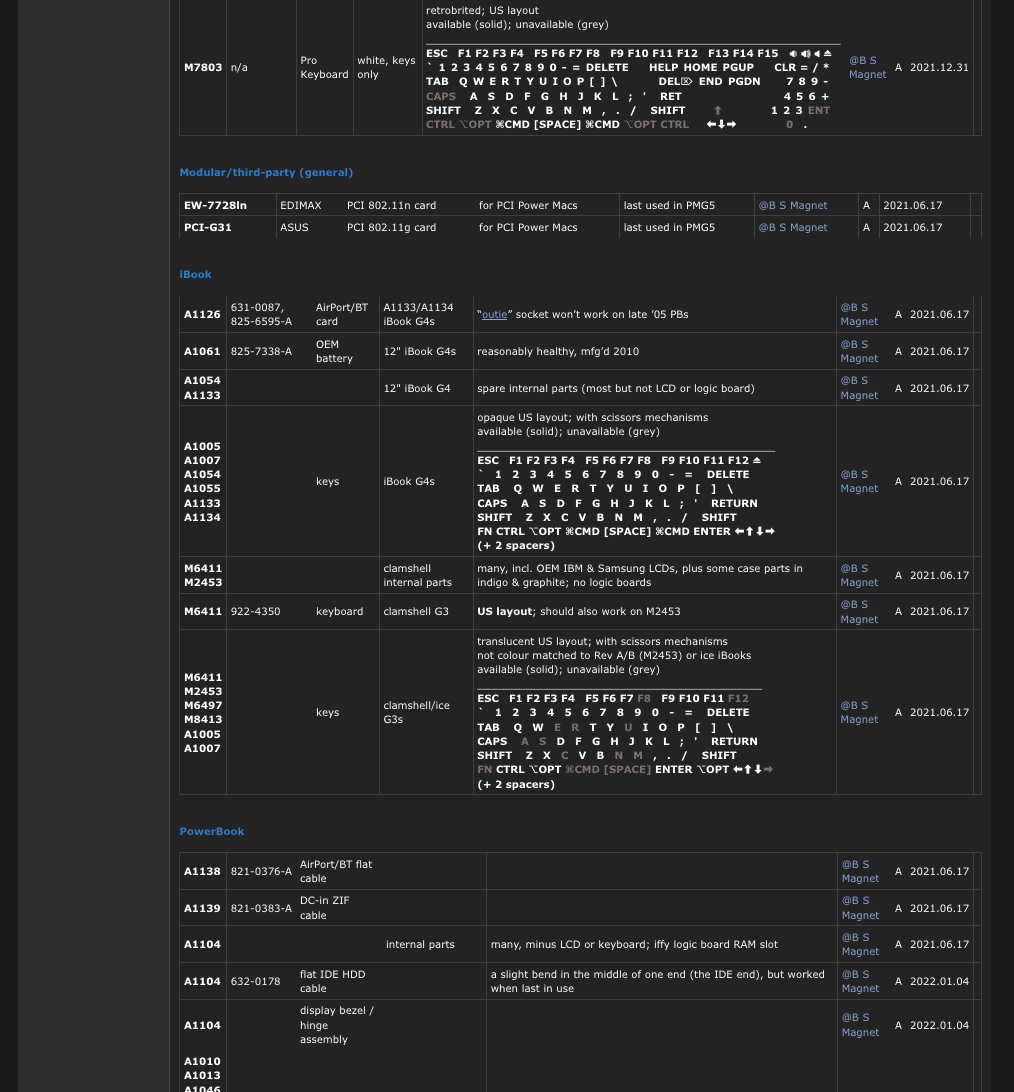Image resolution: width=1014 pixels, height=1092 pixels.
Task: Open @B S Magnet link in iBook G4s keys row
Action: (x=859, y=482)
